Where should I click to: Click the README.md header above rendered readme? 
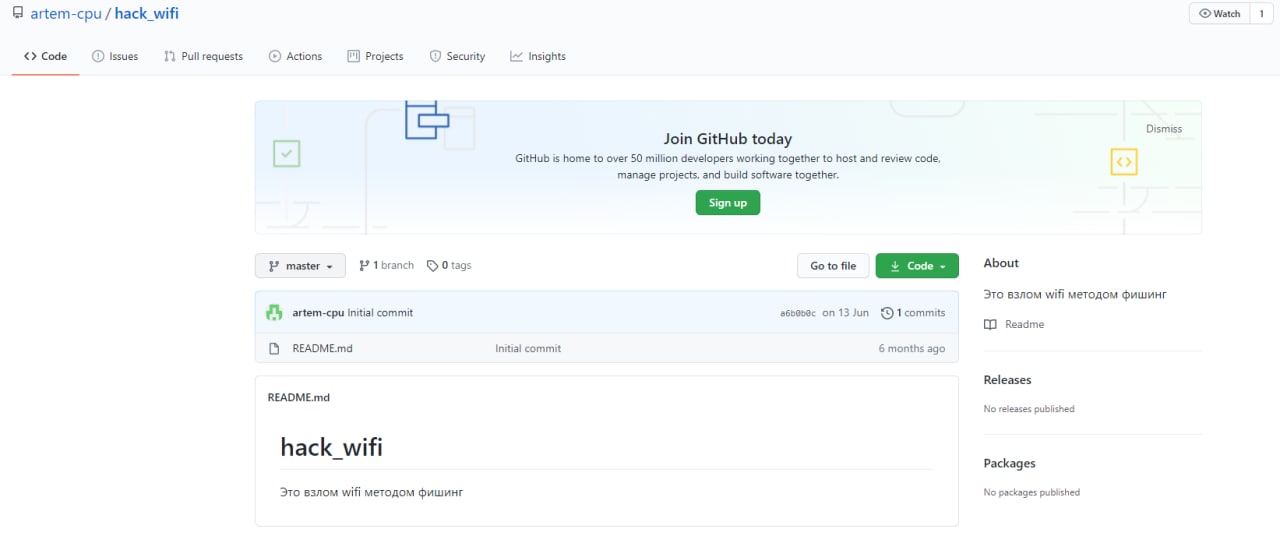tap(299, 397)
